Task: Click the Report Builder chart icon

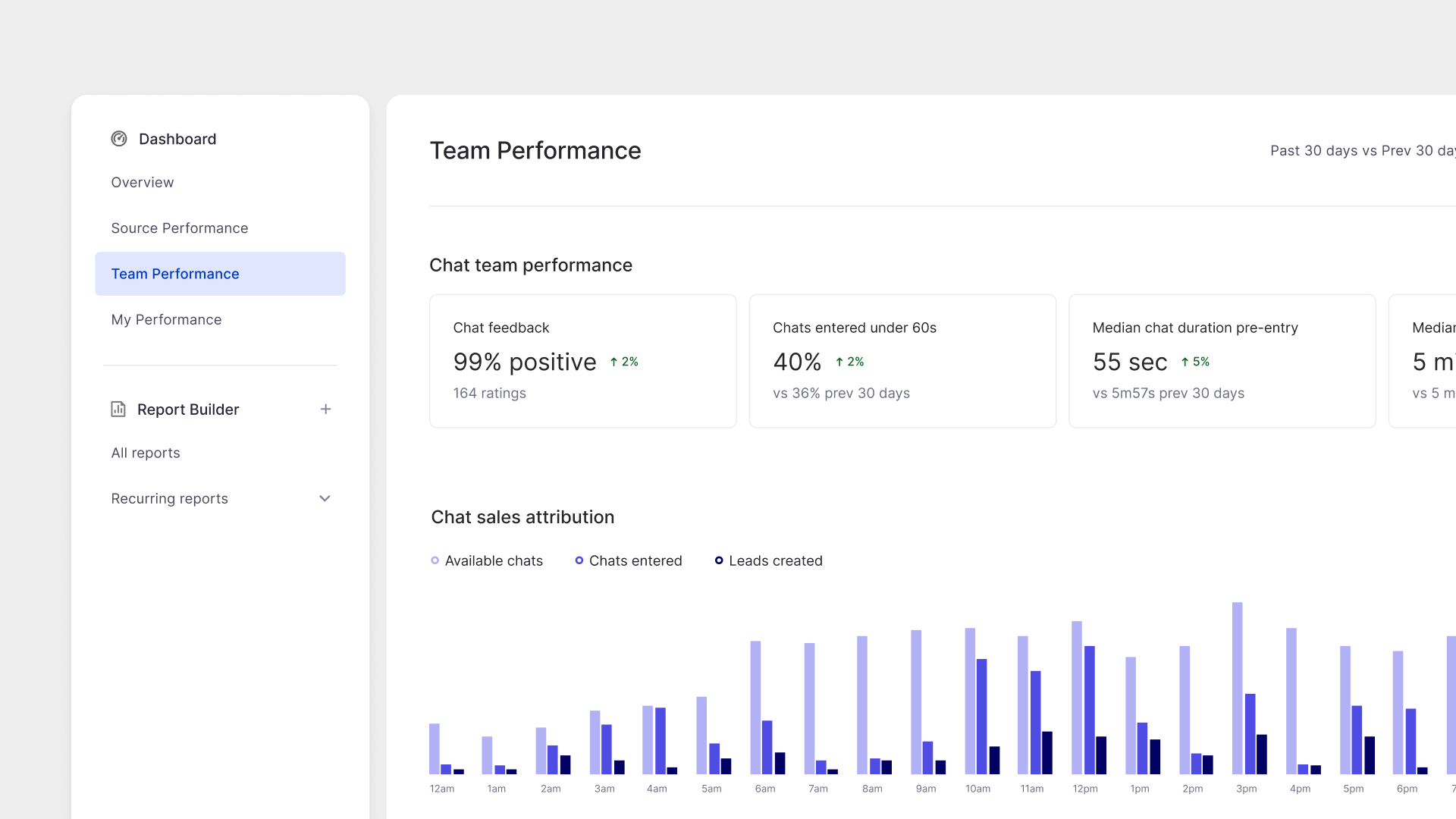Action: pos(118,409)
